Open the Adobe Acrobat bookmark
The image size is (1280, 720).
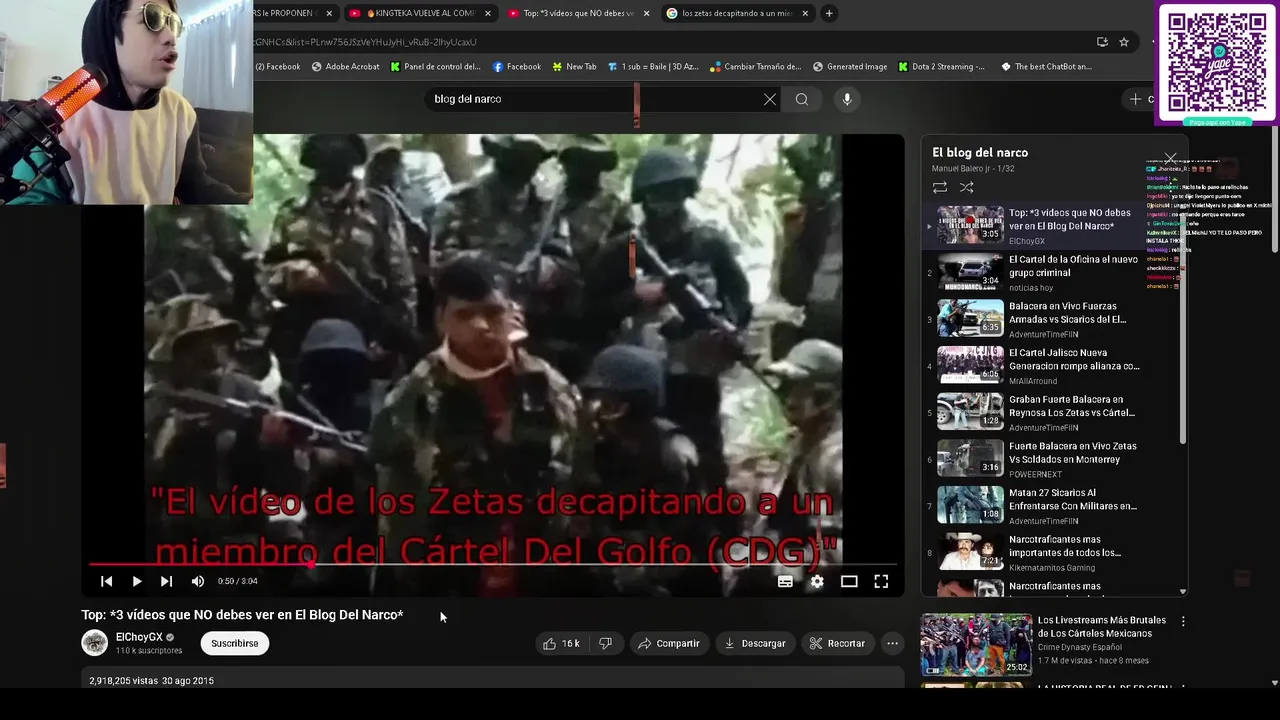click(x=345, y=67)
